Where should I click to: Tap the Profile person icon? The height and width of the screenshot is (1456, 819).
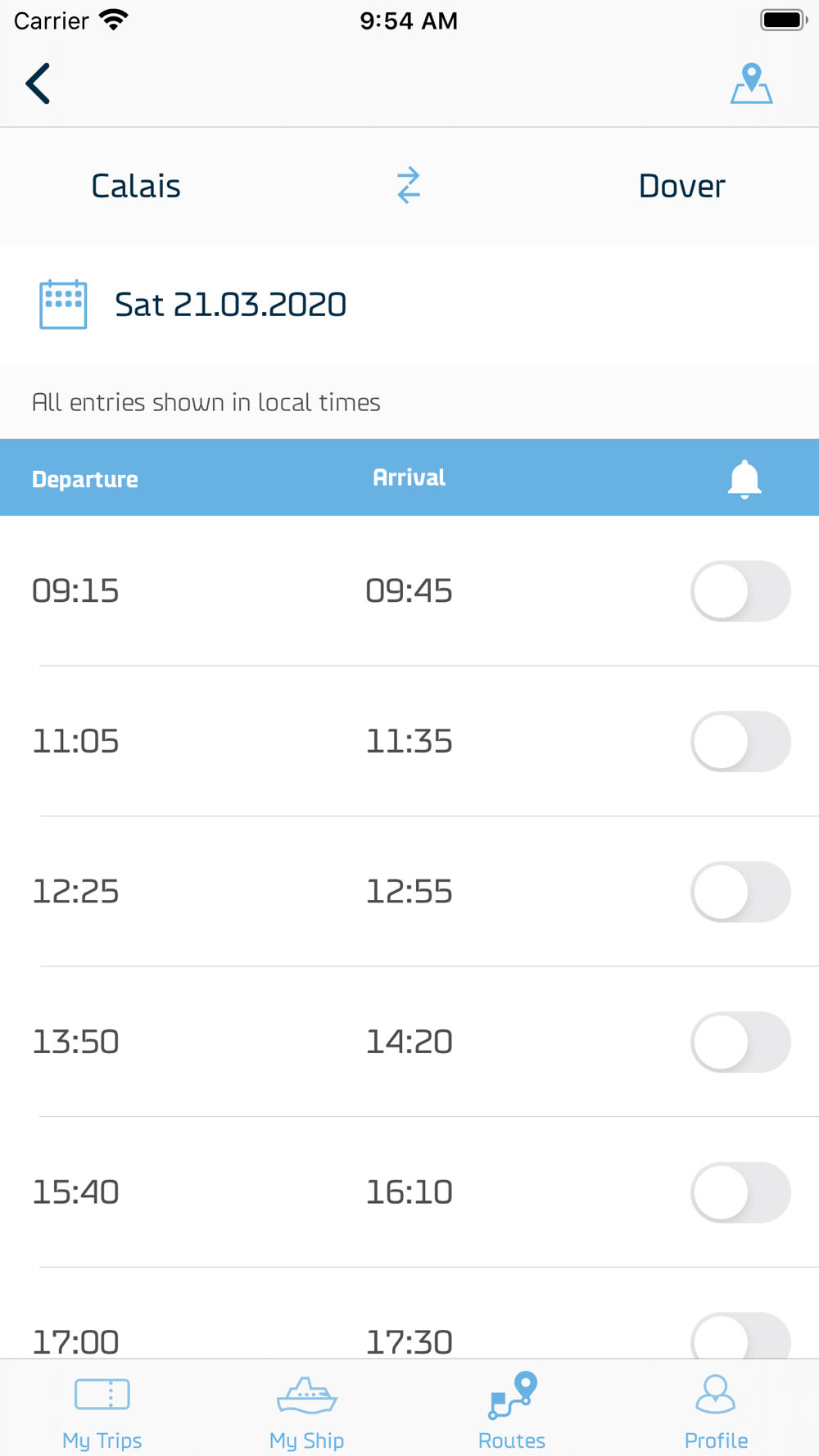716,1393
